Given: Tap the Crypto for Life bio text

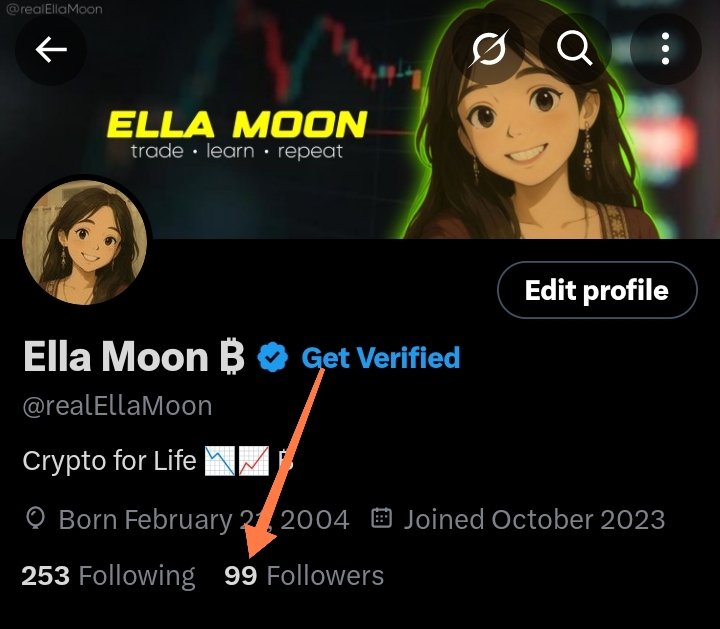Looking at the screenshot, I should click(x=109, y=461).
